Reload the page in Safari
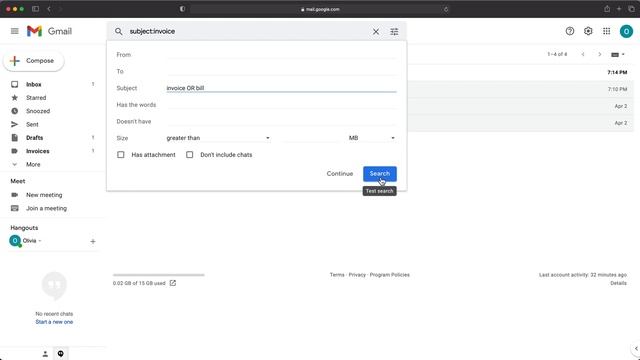This screenshot has width=640, height=360. click(x=446, y=9)
